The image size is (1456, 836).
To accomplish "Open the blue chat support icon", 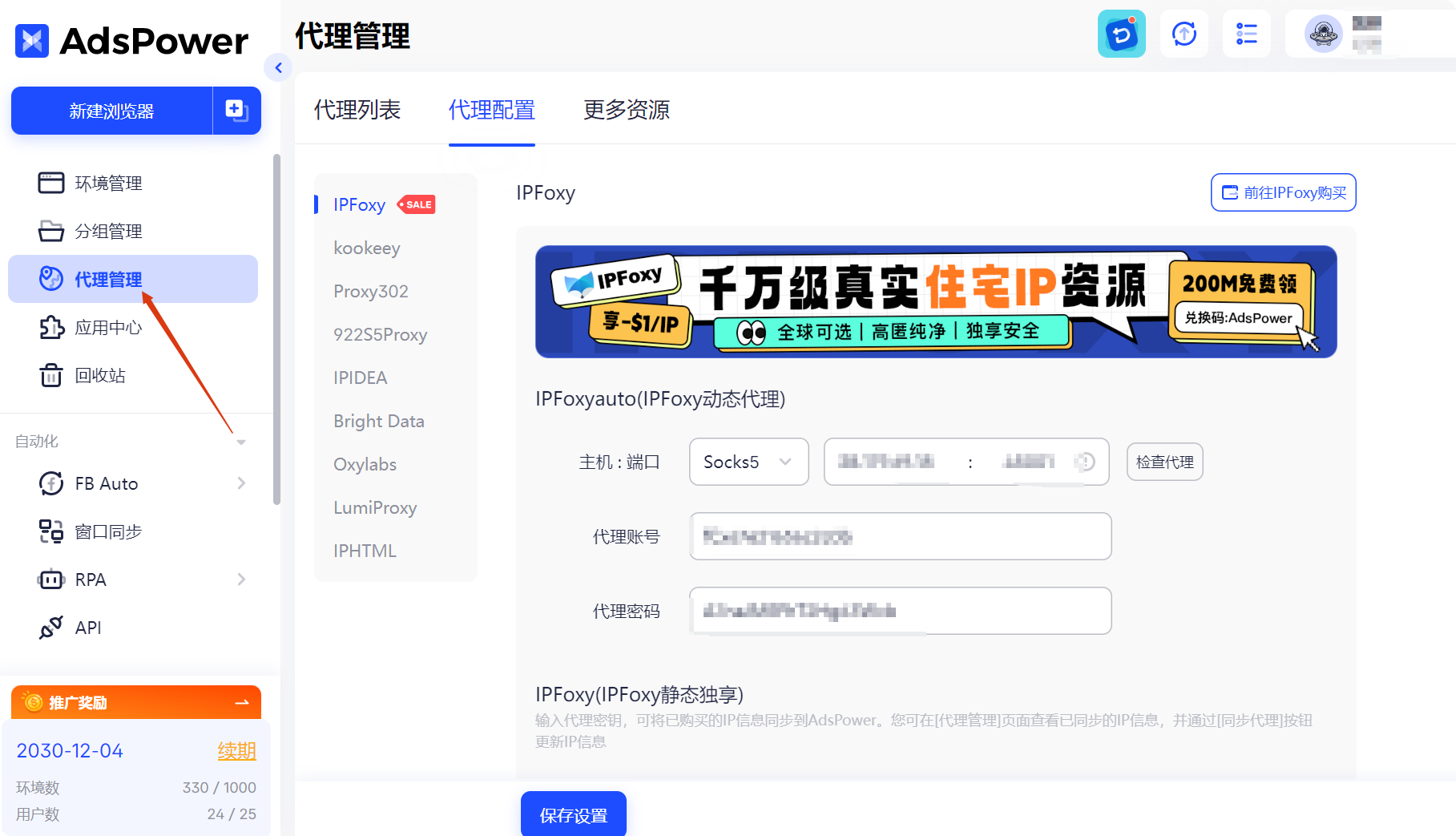I will tap(1122, 34).
